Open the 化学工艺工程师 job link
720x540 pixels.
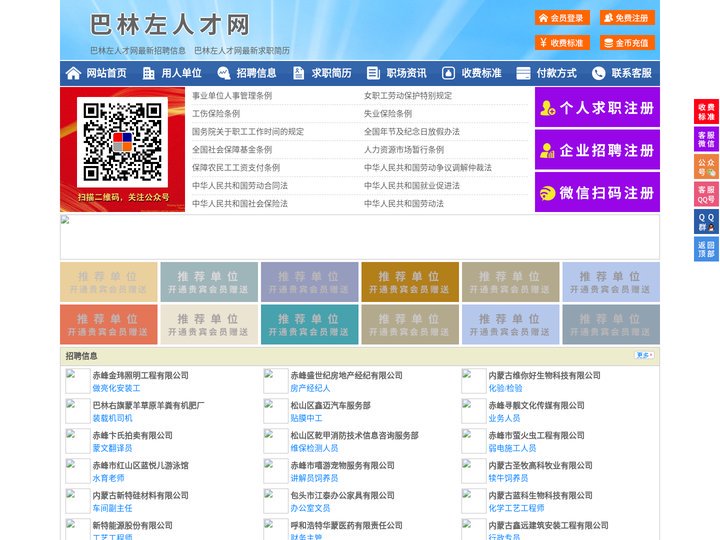517,508
